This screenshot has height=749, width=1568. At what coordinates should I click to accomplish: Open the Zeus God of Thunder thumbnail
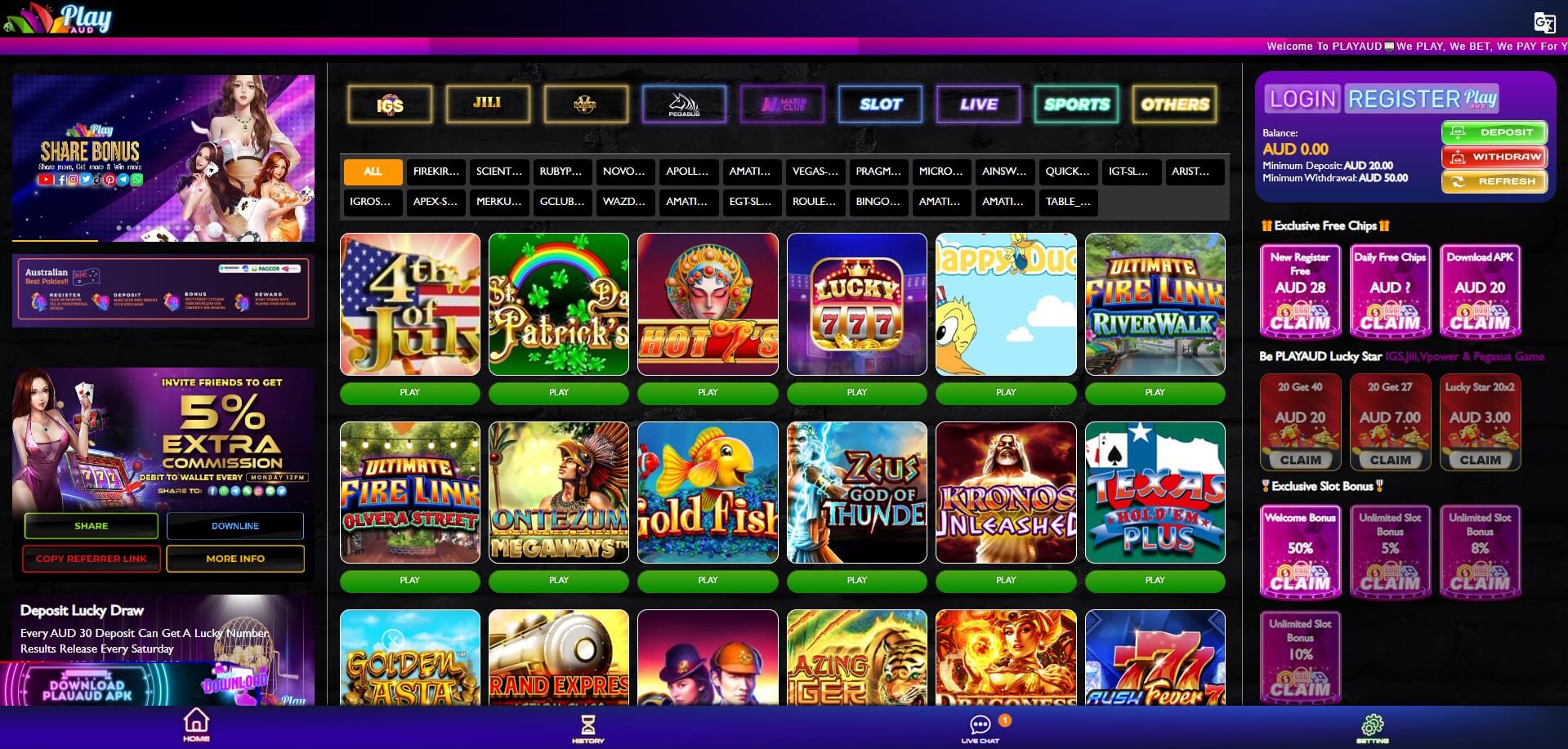pyautogui.click(x=856, y=493)
